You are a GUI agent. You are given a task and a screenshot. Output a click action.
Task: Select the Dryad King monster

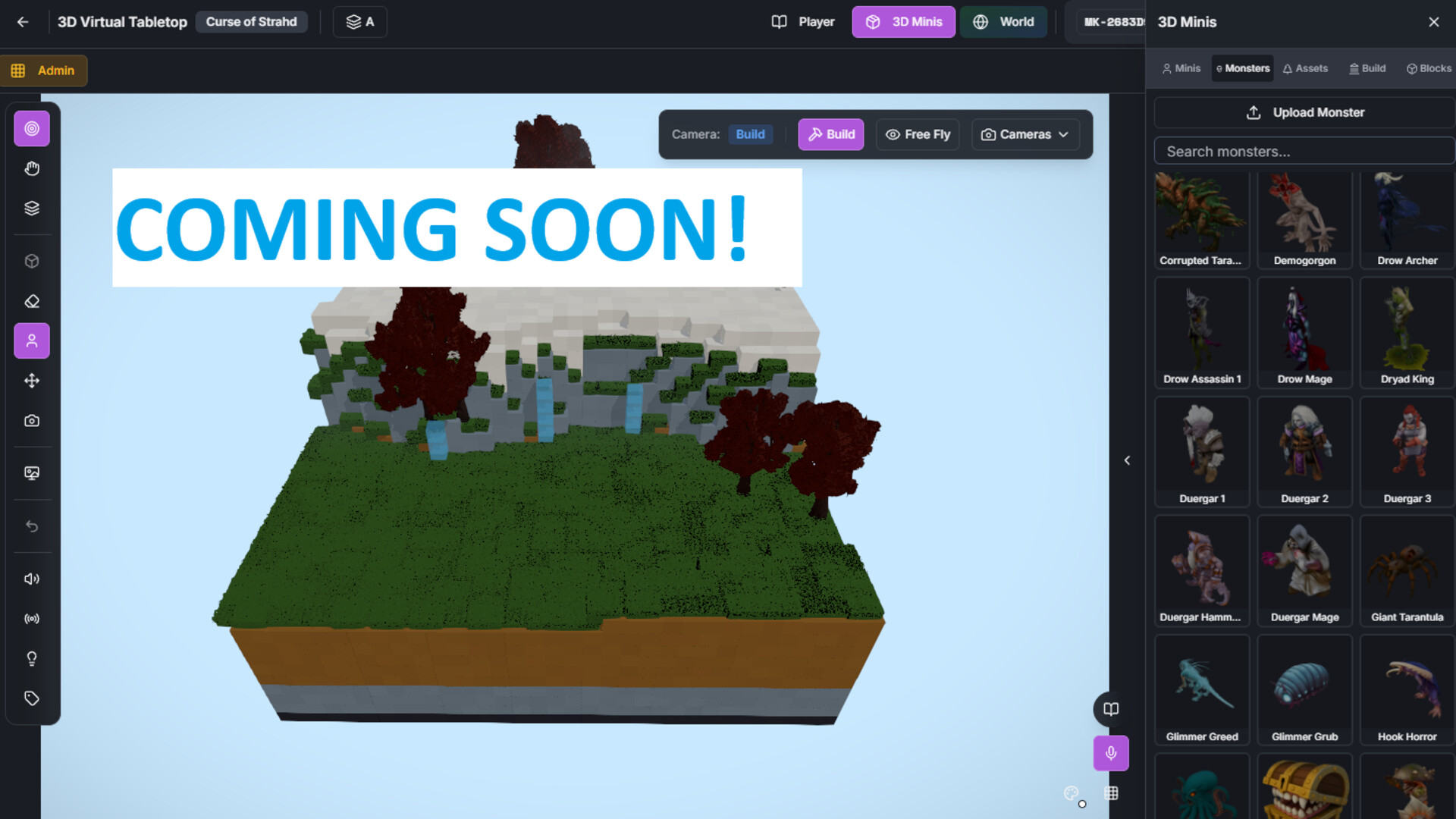click(1407, 333)
